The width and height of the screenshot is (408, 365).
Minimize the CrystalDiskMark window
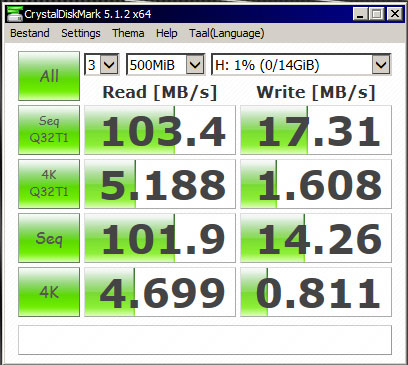360,14
